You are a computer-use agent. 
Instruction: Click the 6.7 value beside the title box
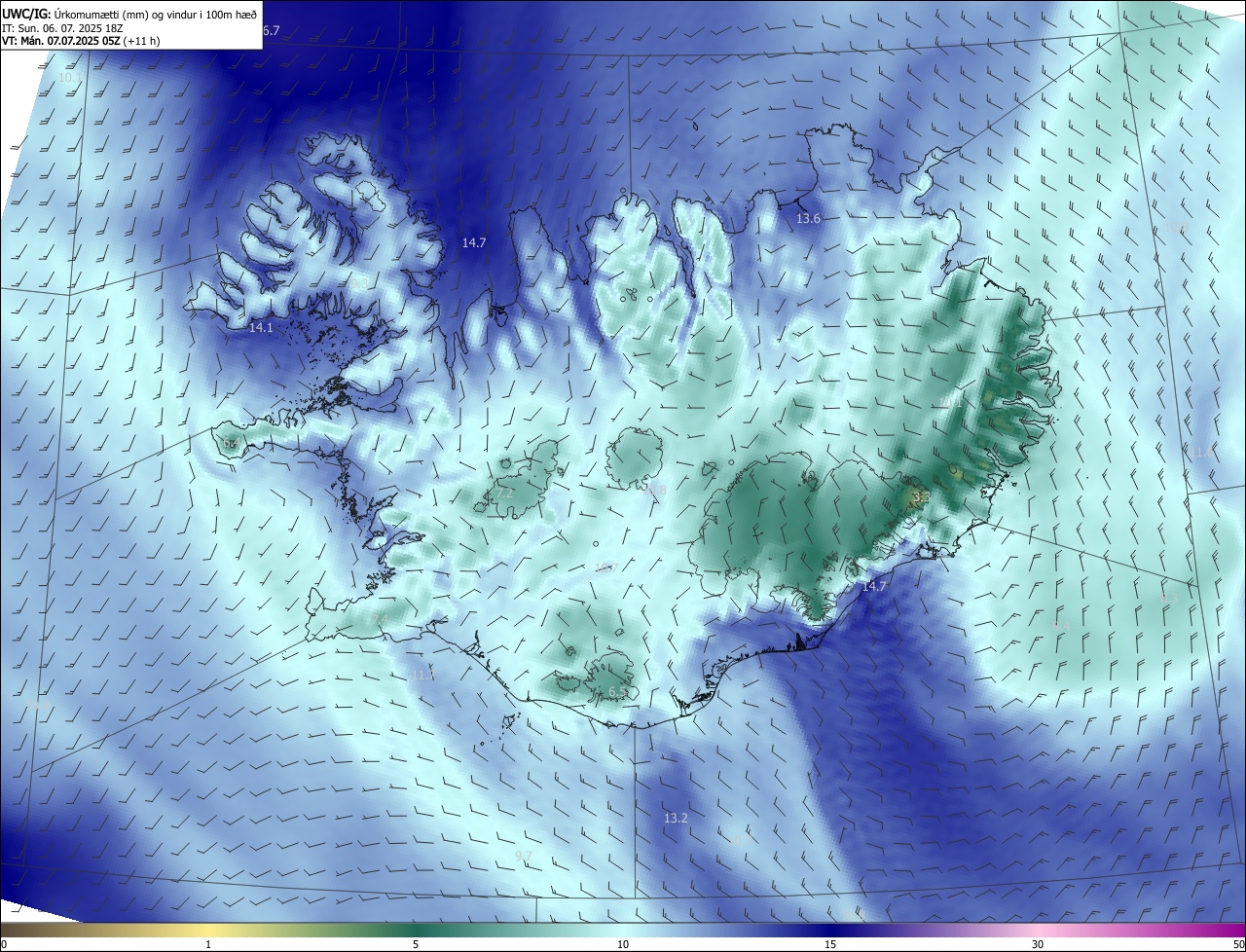271,31
